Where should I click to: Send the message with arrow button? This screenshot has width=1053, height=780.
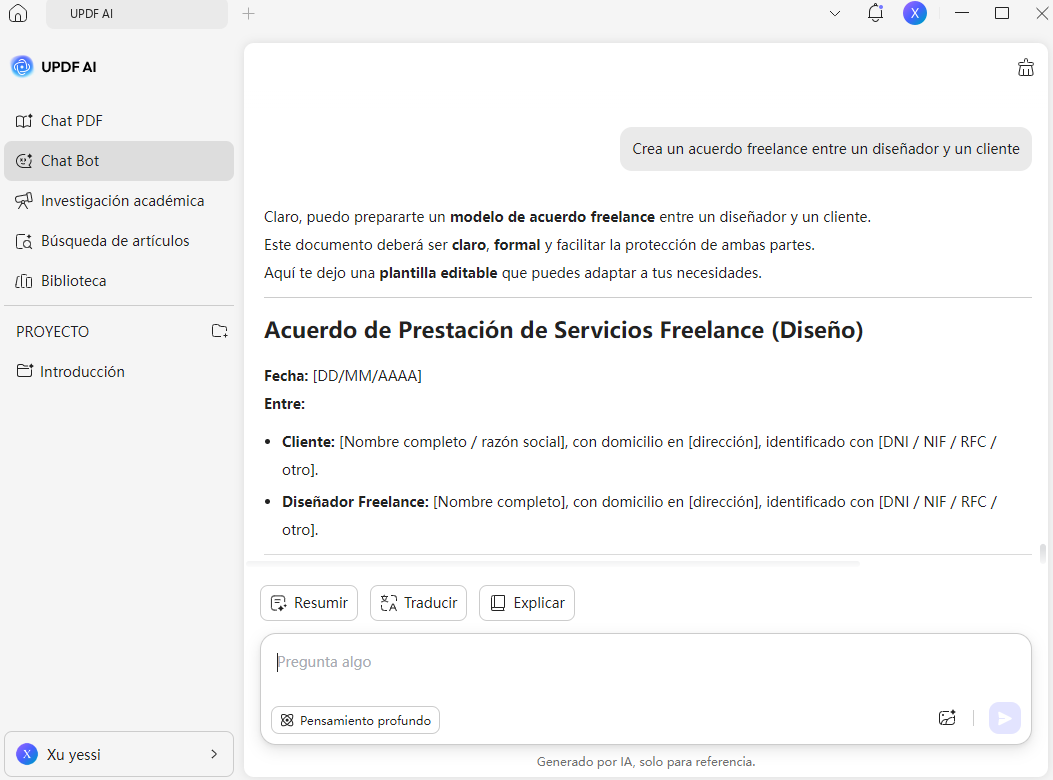tap(1005, 718)
